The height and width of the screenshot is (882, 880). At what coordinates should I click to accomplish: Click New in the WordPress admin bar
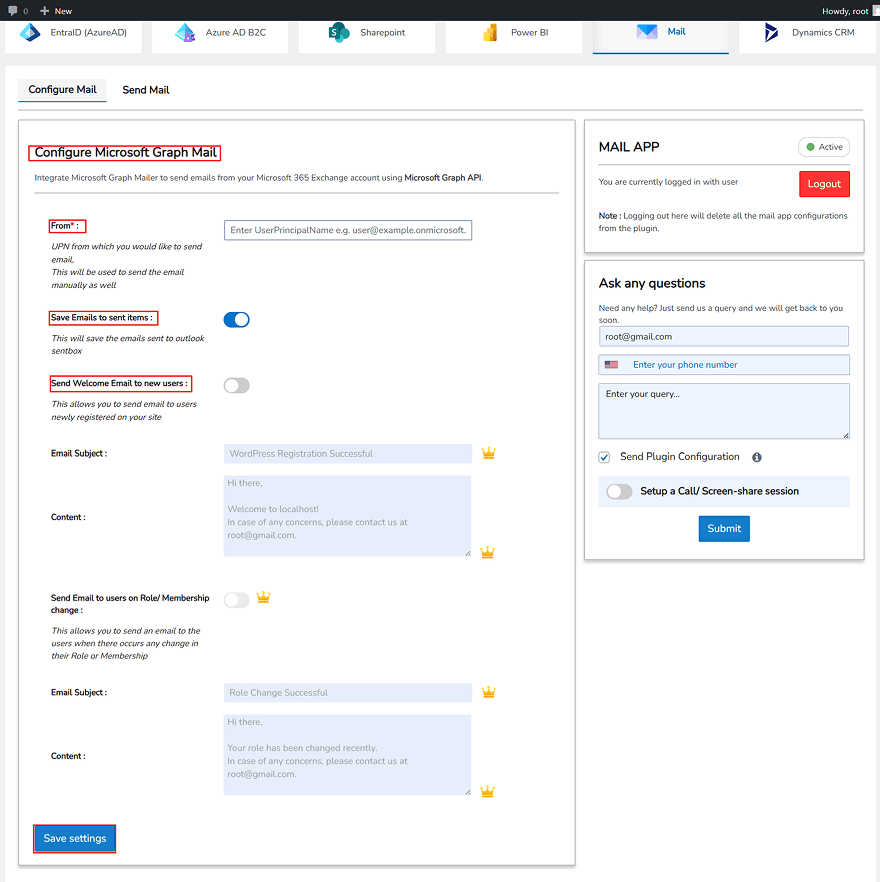click(x=63, y=11)
